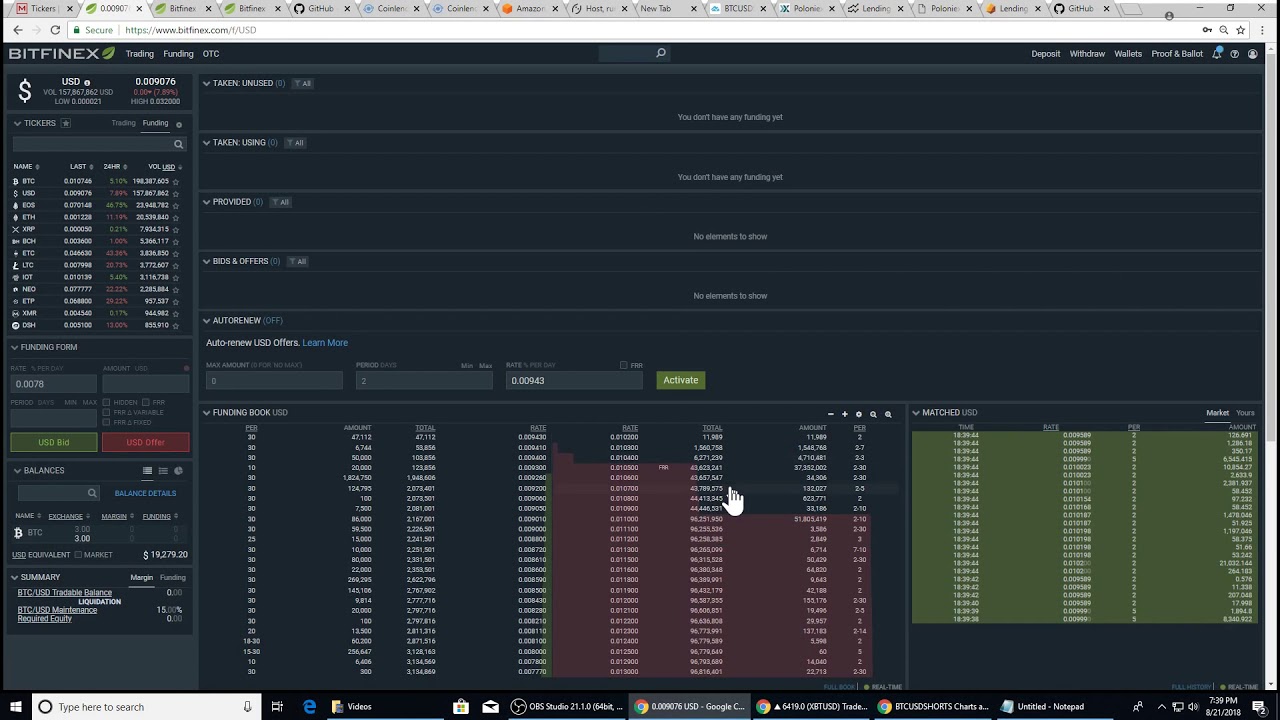Click the Bitfinex logo
The width and height of the screenshot is (1280, 720).
[x=62, y=53]
